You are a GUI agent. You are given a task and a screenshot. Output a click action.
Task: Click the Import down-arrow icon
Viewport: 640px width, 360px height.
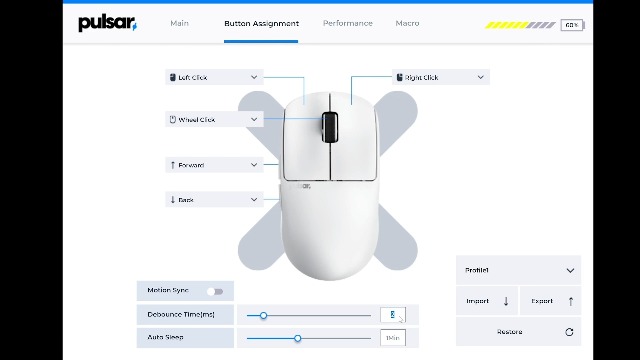click(x=506, y=301)
